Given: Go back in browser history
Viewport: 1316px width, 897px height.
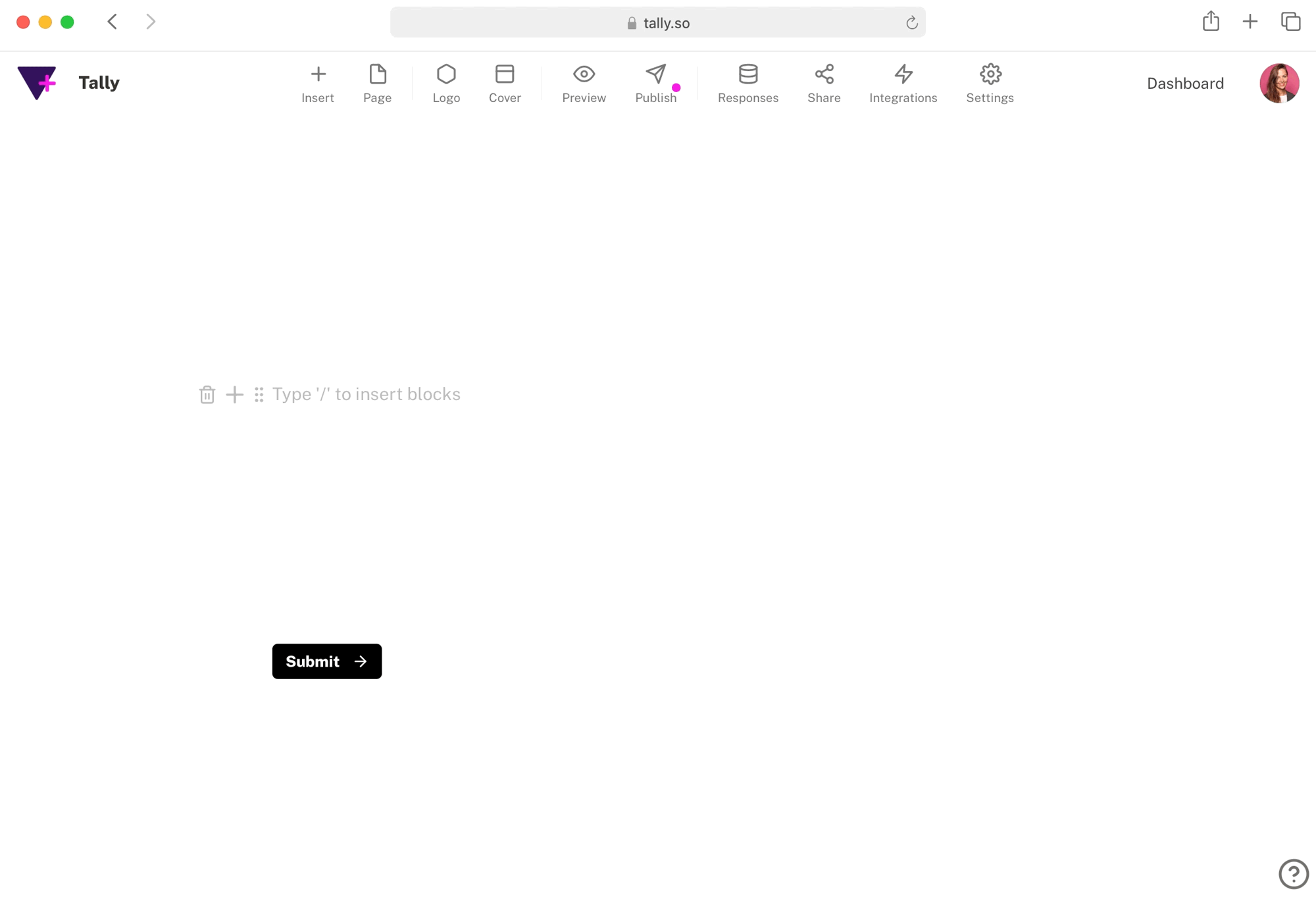Looking at the screenshot, I should pos(113,22).
